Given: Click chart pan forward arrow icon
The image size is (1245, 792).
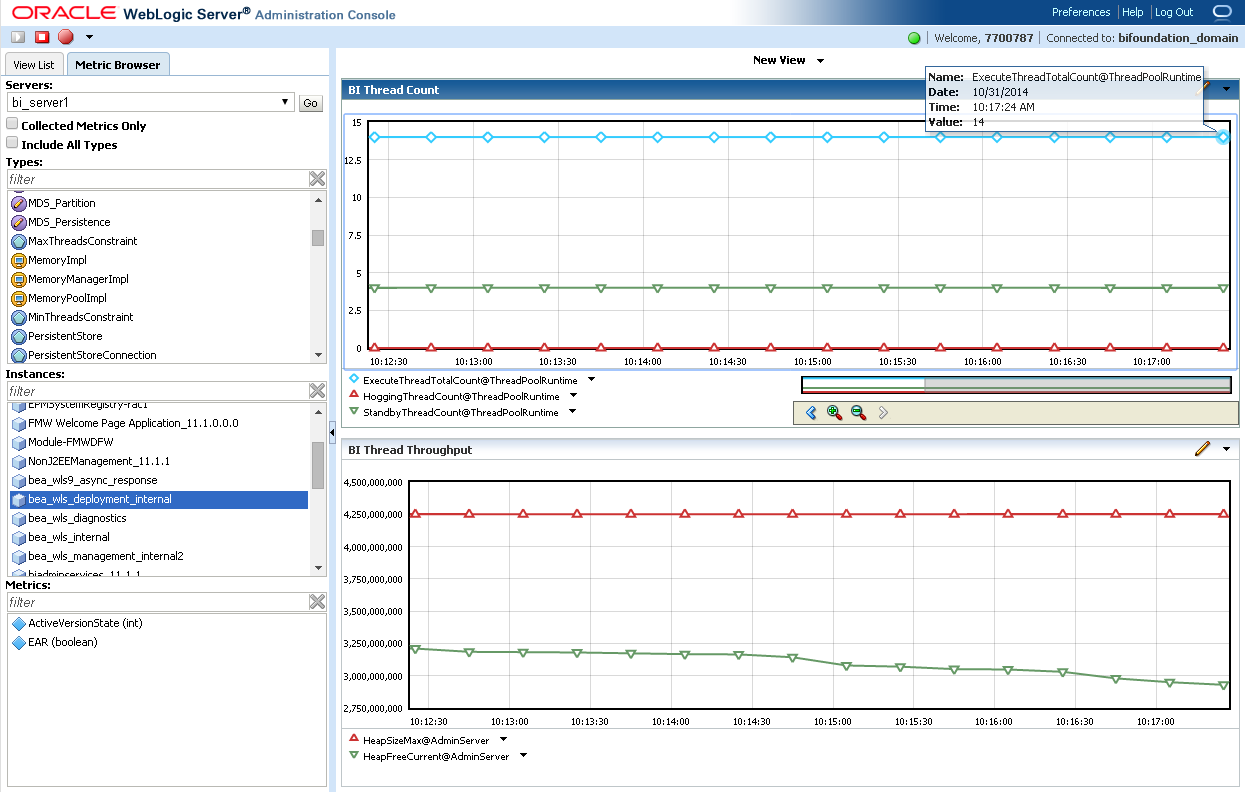Looking at the screenshot, I should click(x=883, y=412).
